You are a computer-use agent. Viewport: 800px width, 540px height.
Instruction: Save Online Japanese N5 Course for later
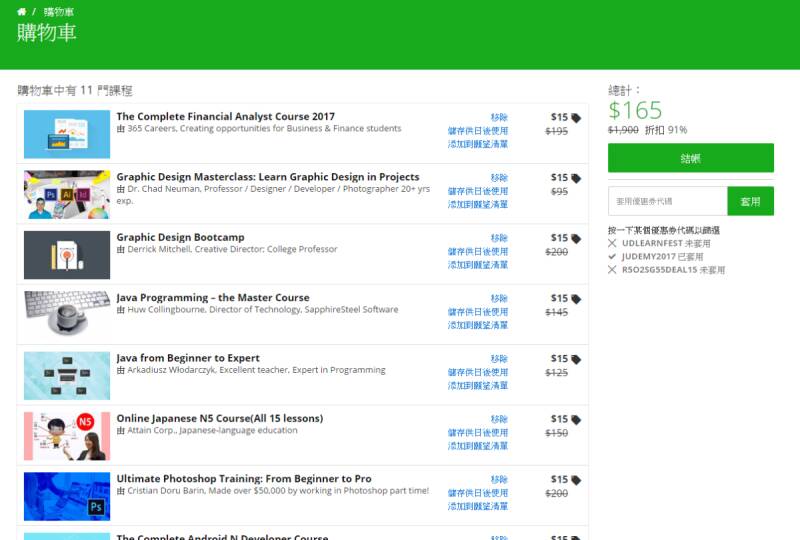click(478, 432)
